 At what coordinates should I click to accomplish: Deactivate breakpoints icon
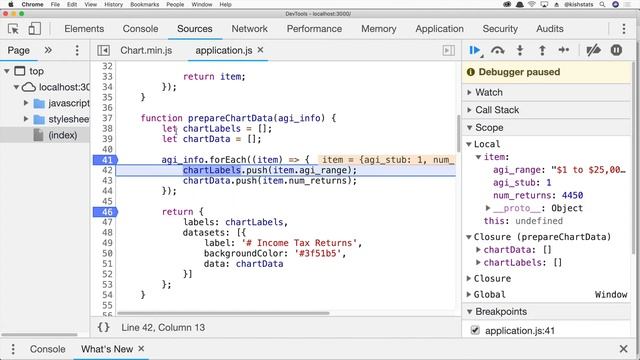tap(593, 50)
